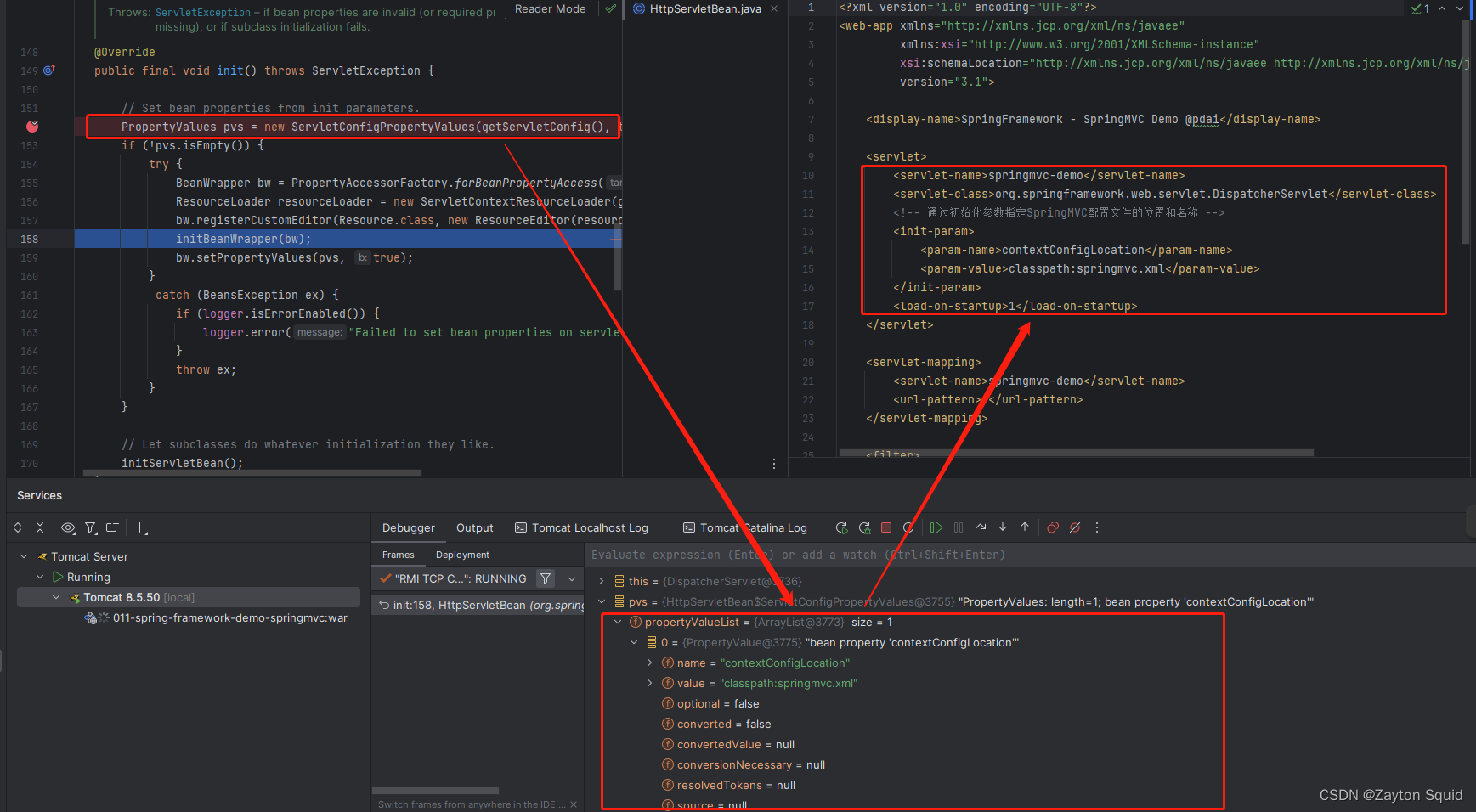
Task: Click the Rerun Tomcat server icon
Action: coord(841,527)
